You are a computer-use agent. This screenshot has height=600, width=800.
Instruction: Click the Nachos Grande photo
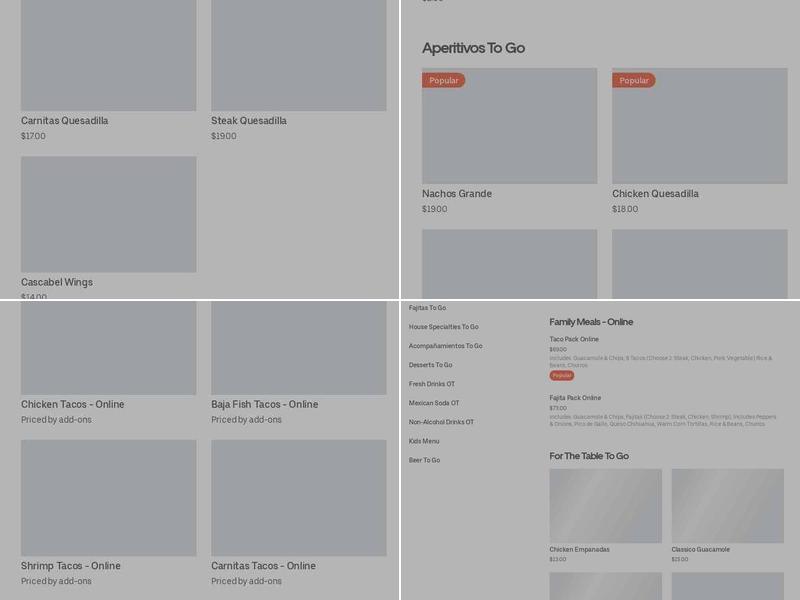click(509, 126)
